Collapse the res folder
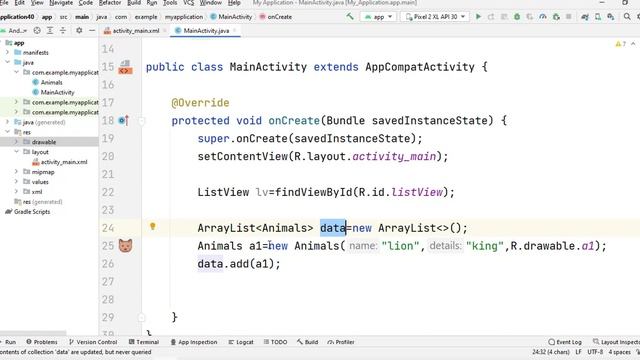The height and width of the screenshot is (360, 640). click(7, 132)
